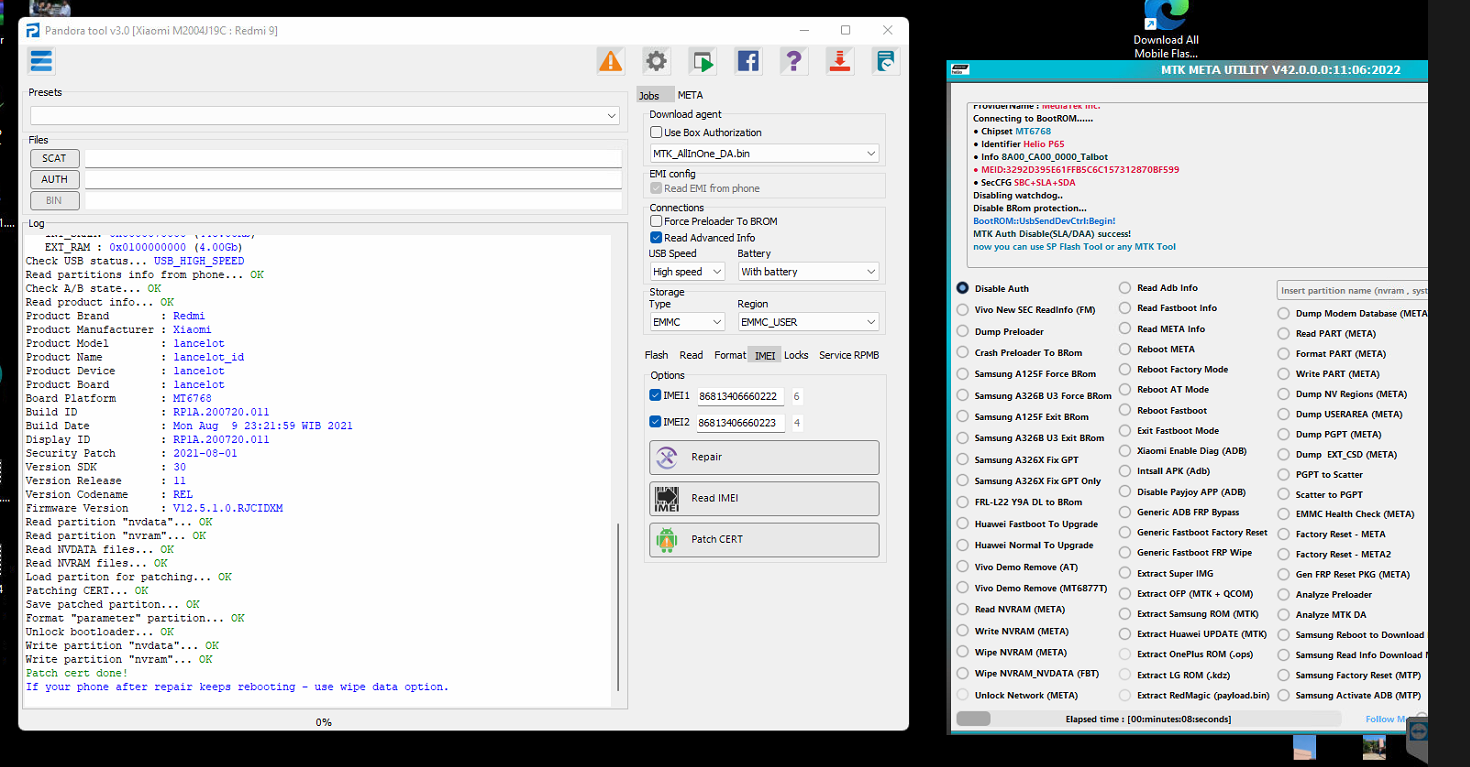Open Download All Mobile Flash desktop shortcut
1470x767 pixels.
(x=1166, y=30)
